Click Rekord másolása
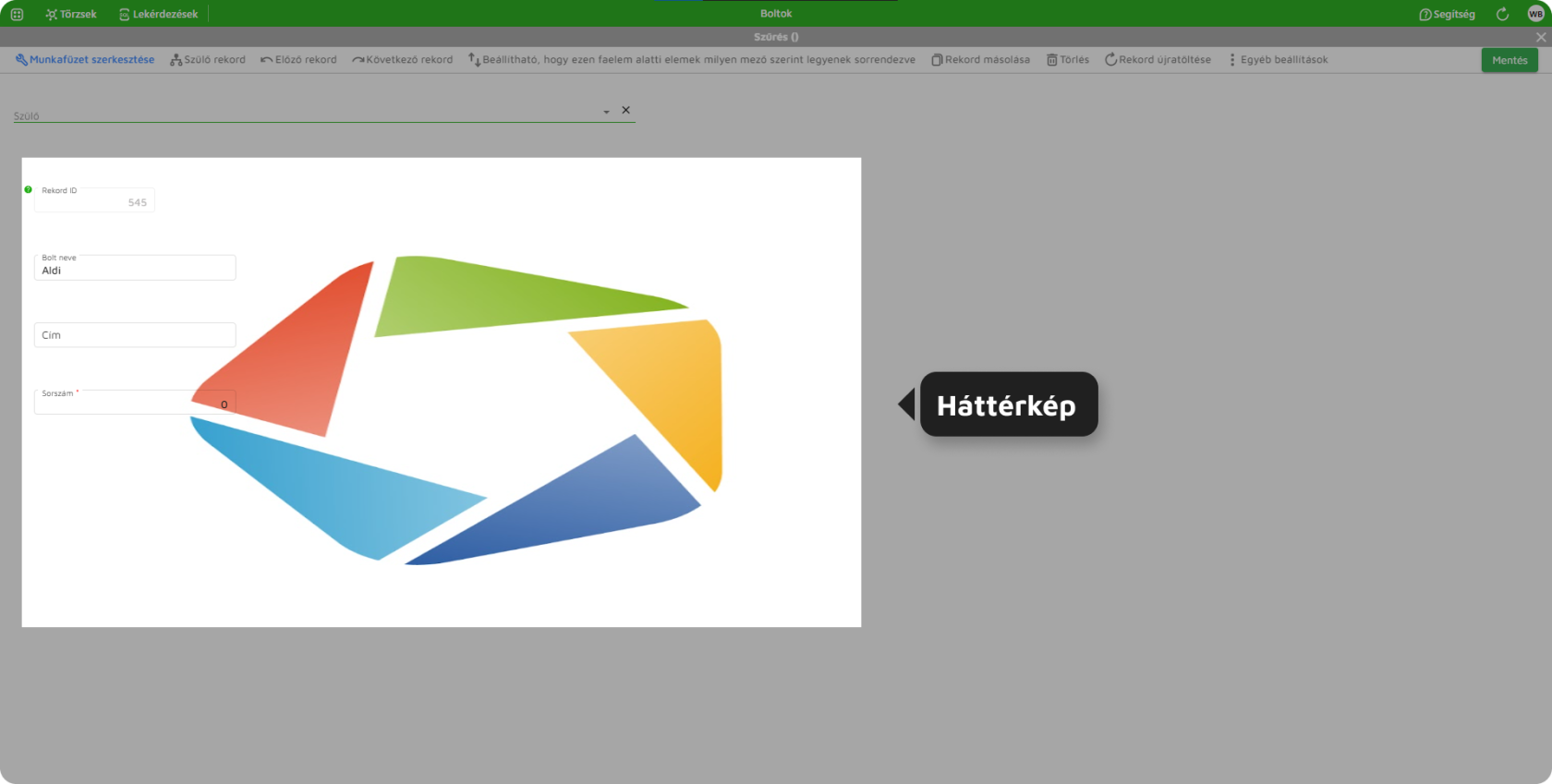Image resolution: width=1552 pixels, height=784 pixels. click(x=980, y=59)
